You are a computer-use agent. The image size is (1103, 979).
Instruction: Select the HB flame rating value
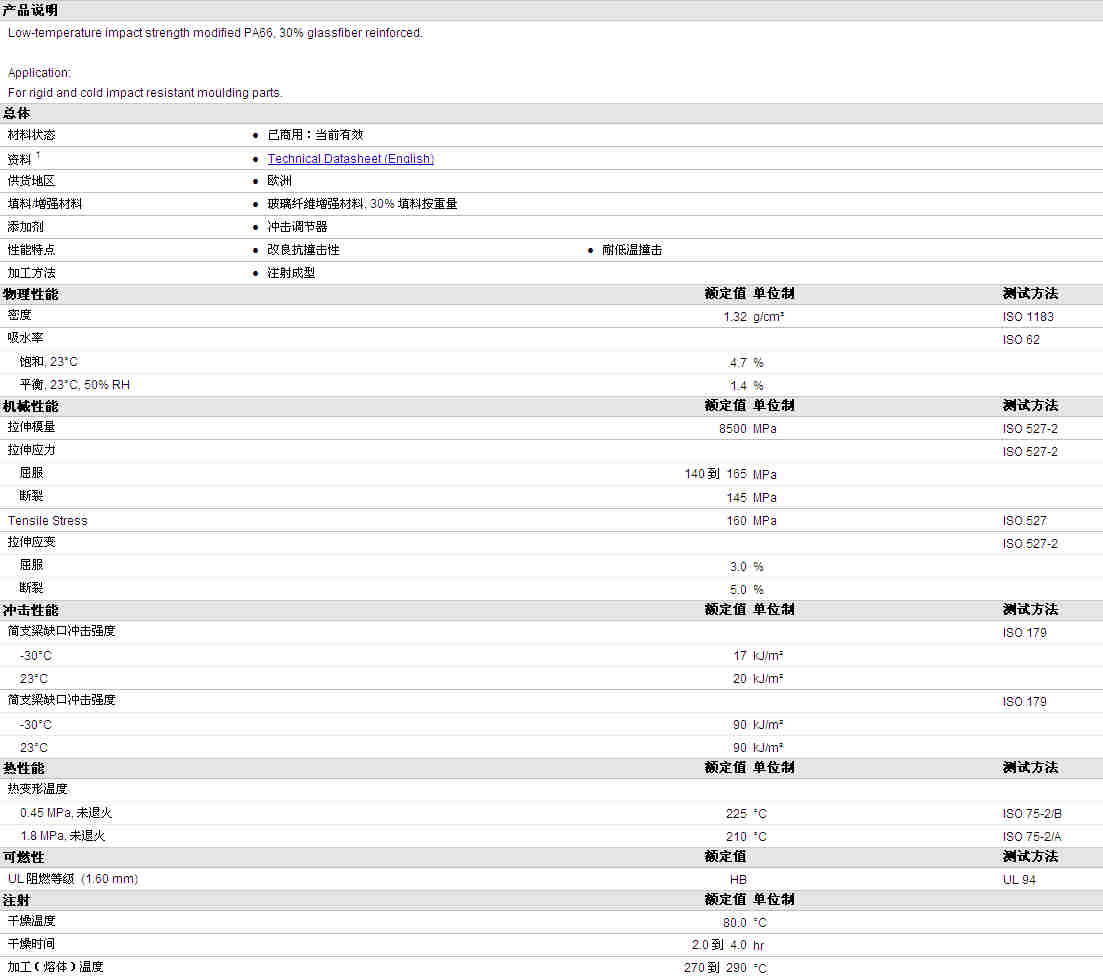click(x=738, y=880)
